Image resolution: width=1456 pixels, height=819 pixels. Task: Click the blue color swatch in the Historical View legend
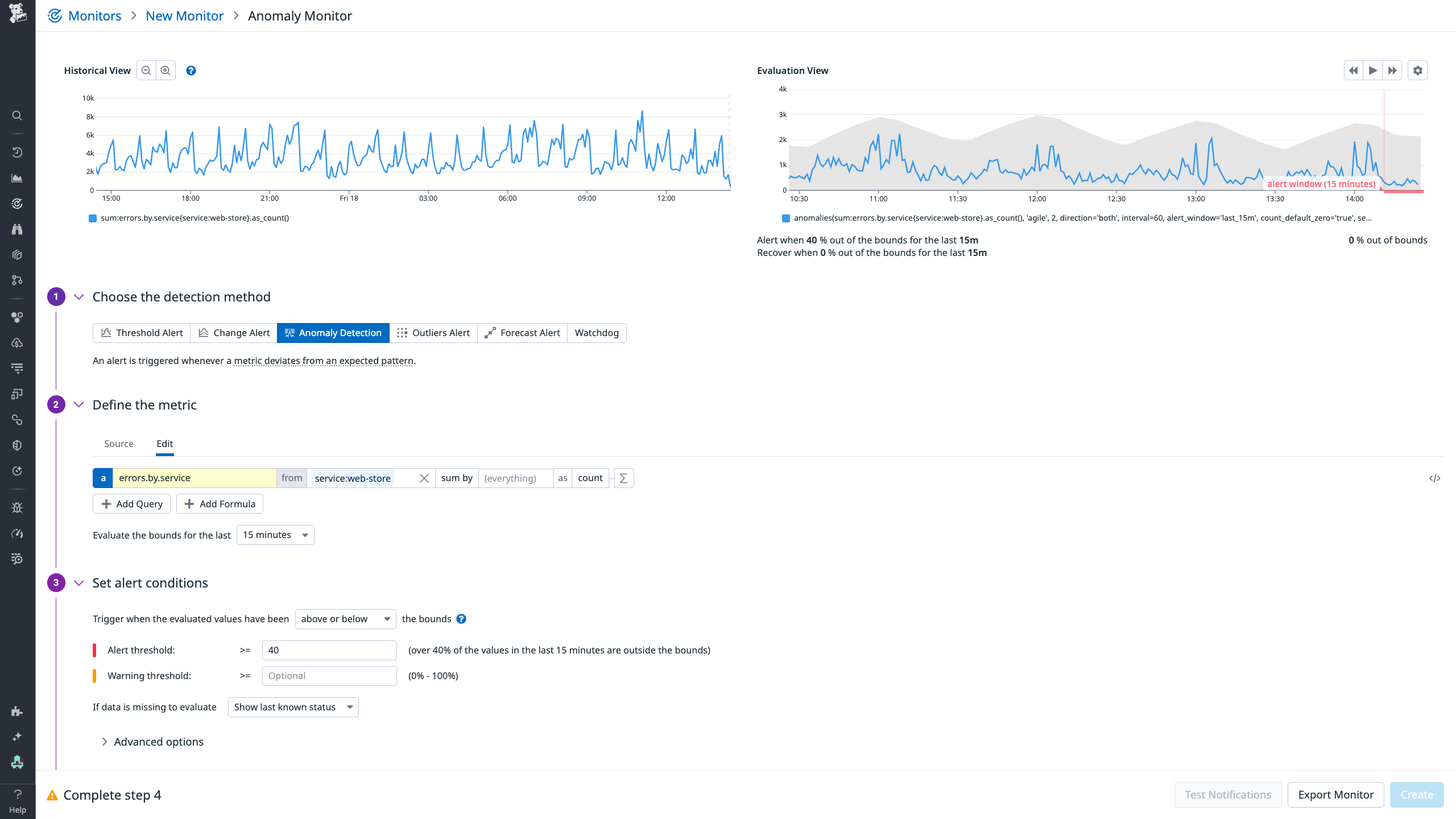(93, 218)
